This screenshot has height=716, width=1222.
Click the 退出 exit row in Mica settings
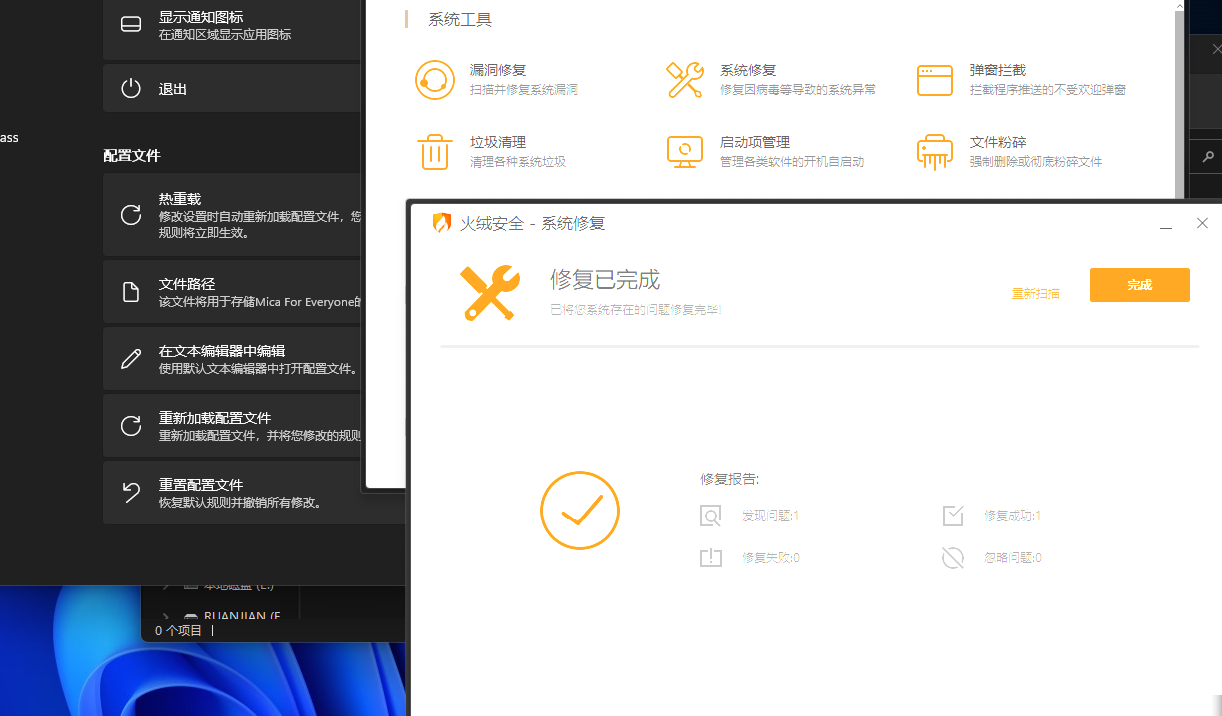pyautogui.click(x=232, y=88)
